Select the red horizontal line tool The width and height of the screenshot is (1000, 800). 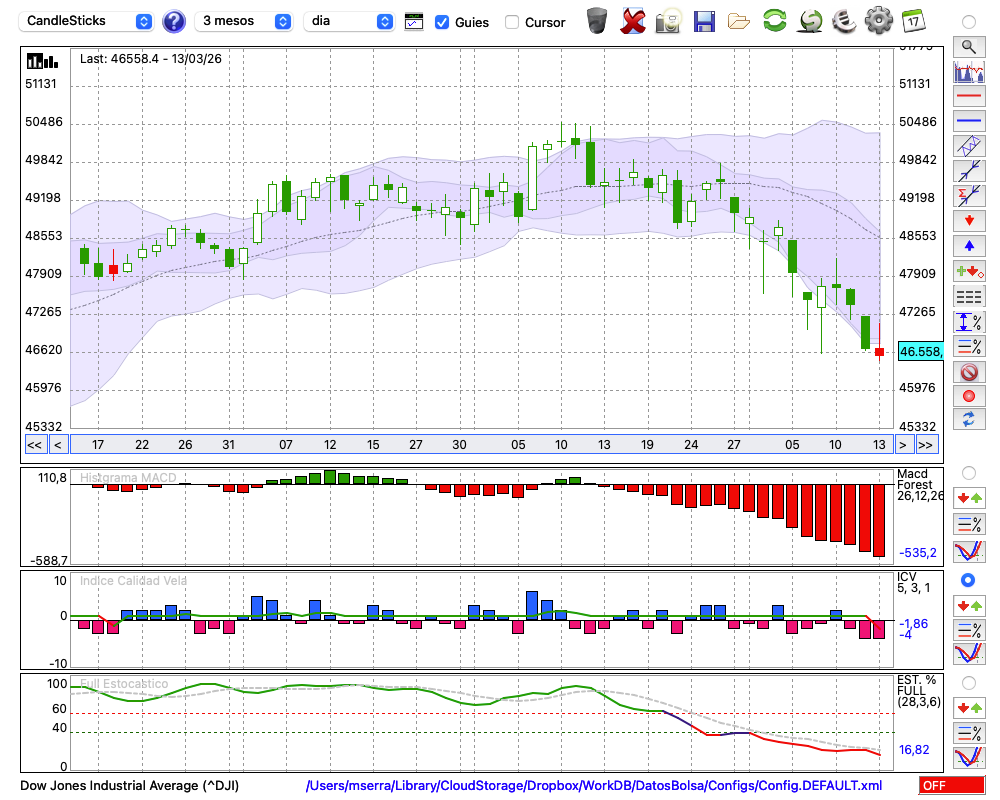969,96
